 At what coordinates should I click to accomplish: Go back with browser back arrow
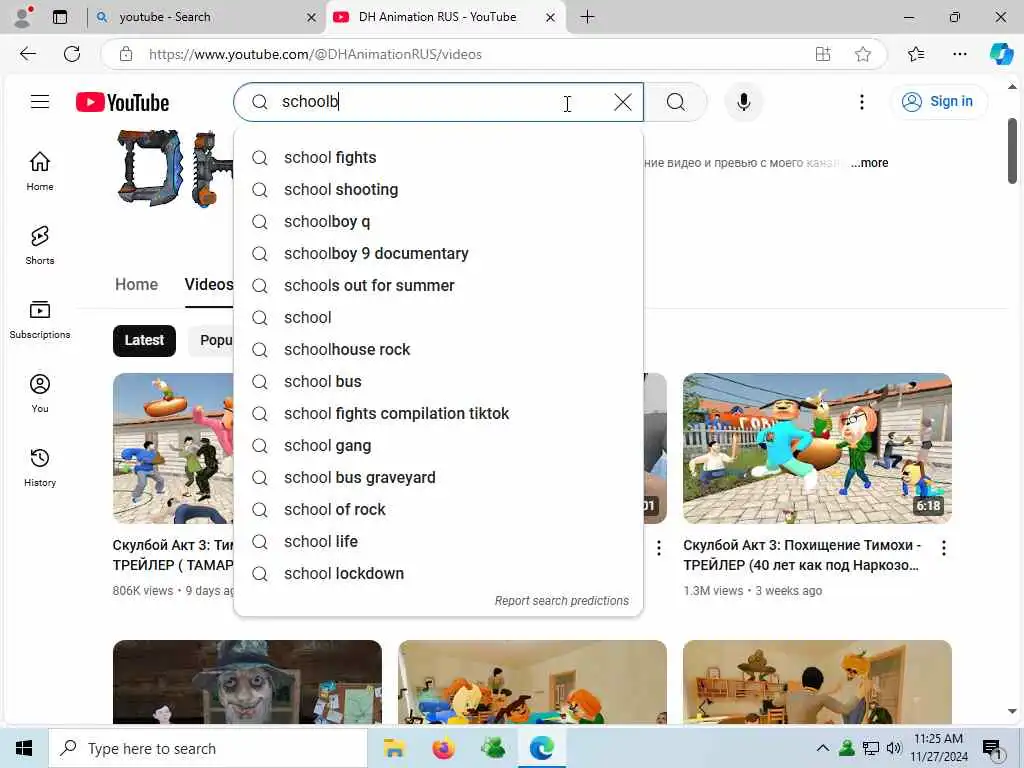tap(27, 54)
